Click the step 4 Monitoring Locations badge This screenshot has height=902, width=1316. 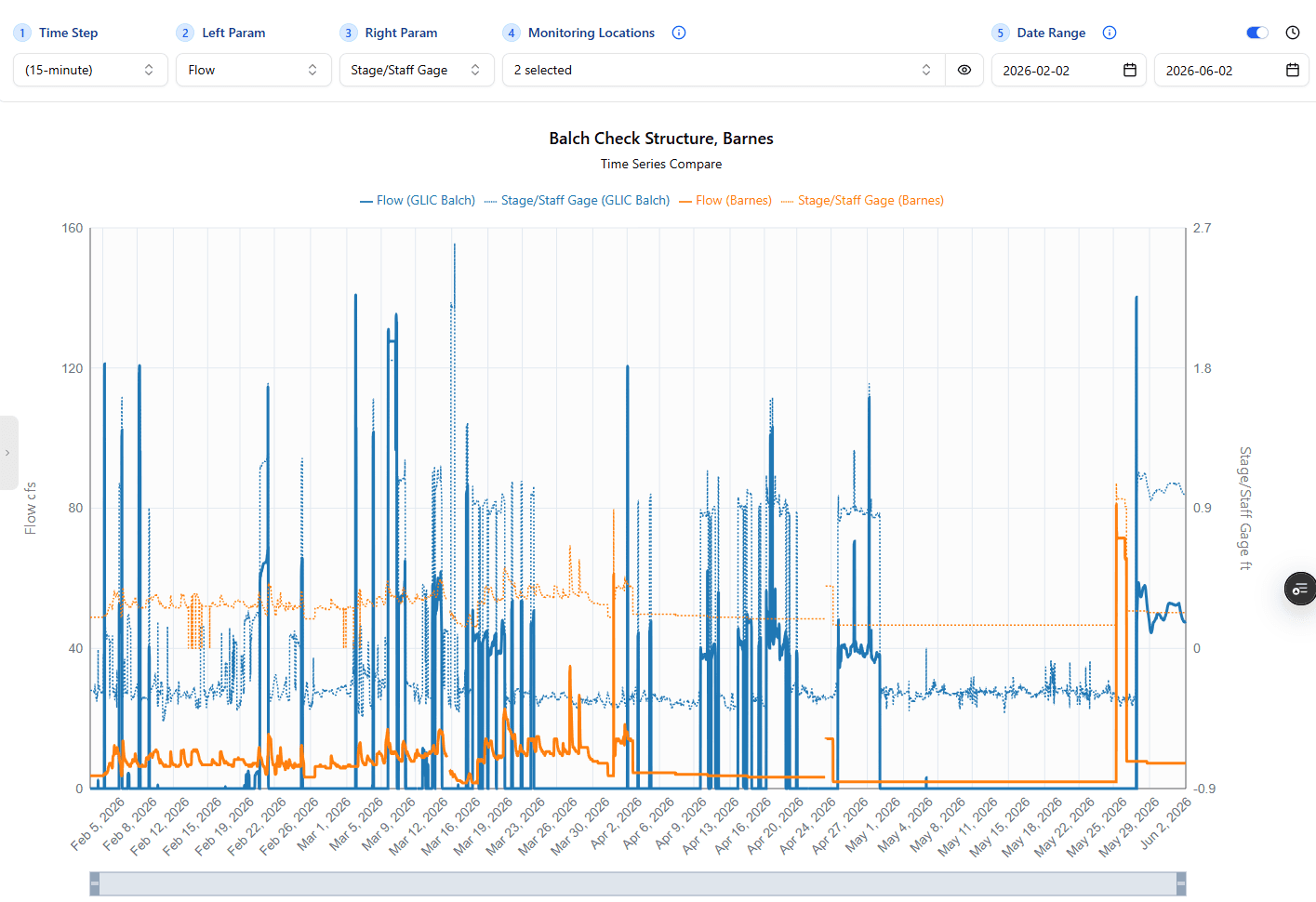(x=512, y=33)
